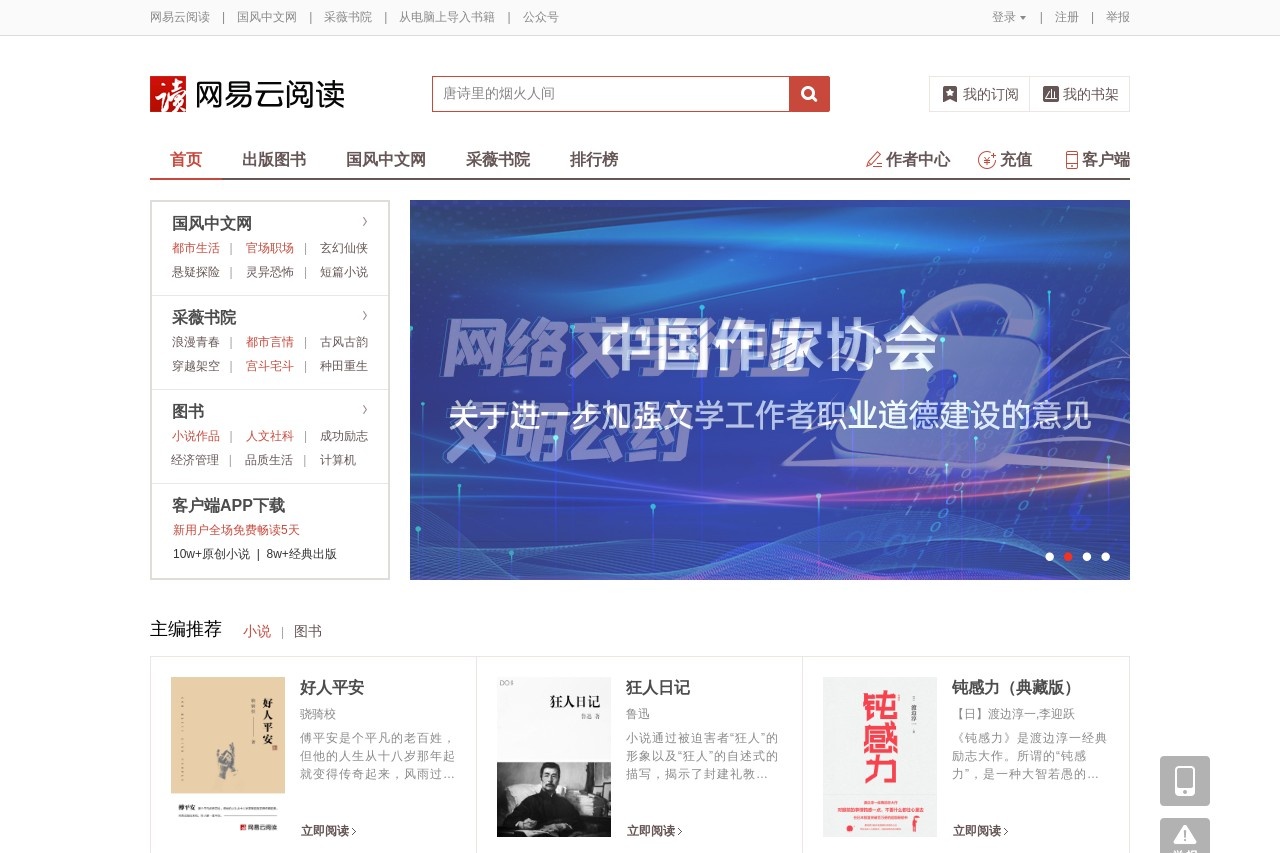This screenshot has height=853, width=1280.
Task: Open the 我的订阅 button
Action: [980, 94]
